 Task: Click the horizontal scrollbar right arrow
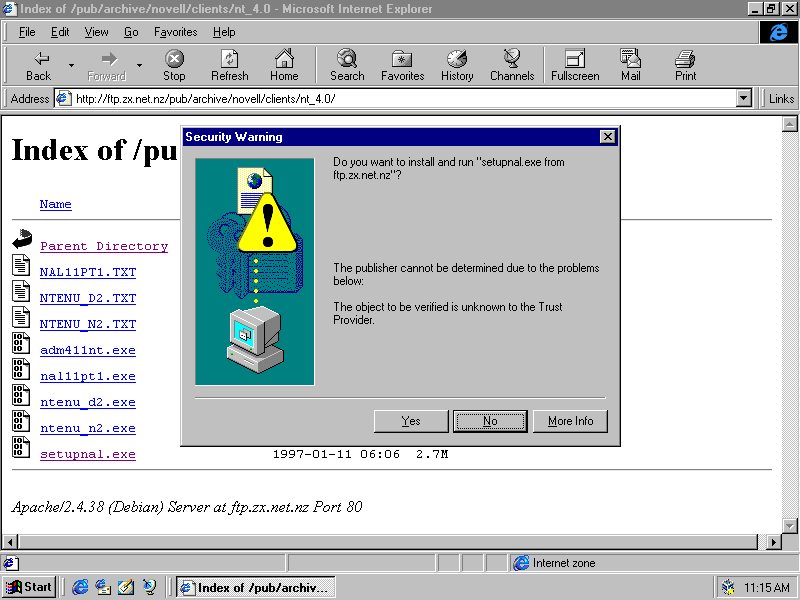[x=773, y=541]
